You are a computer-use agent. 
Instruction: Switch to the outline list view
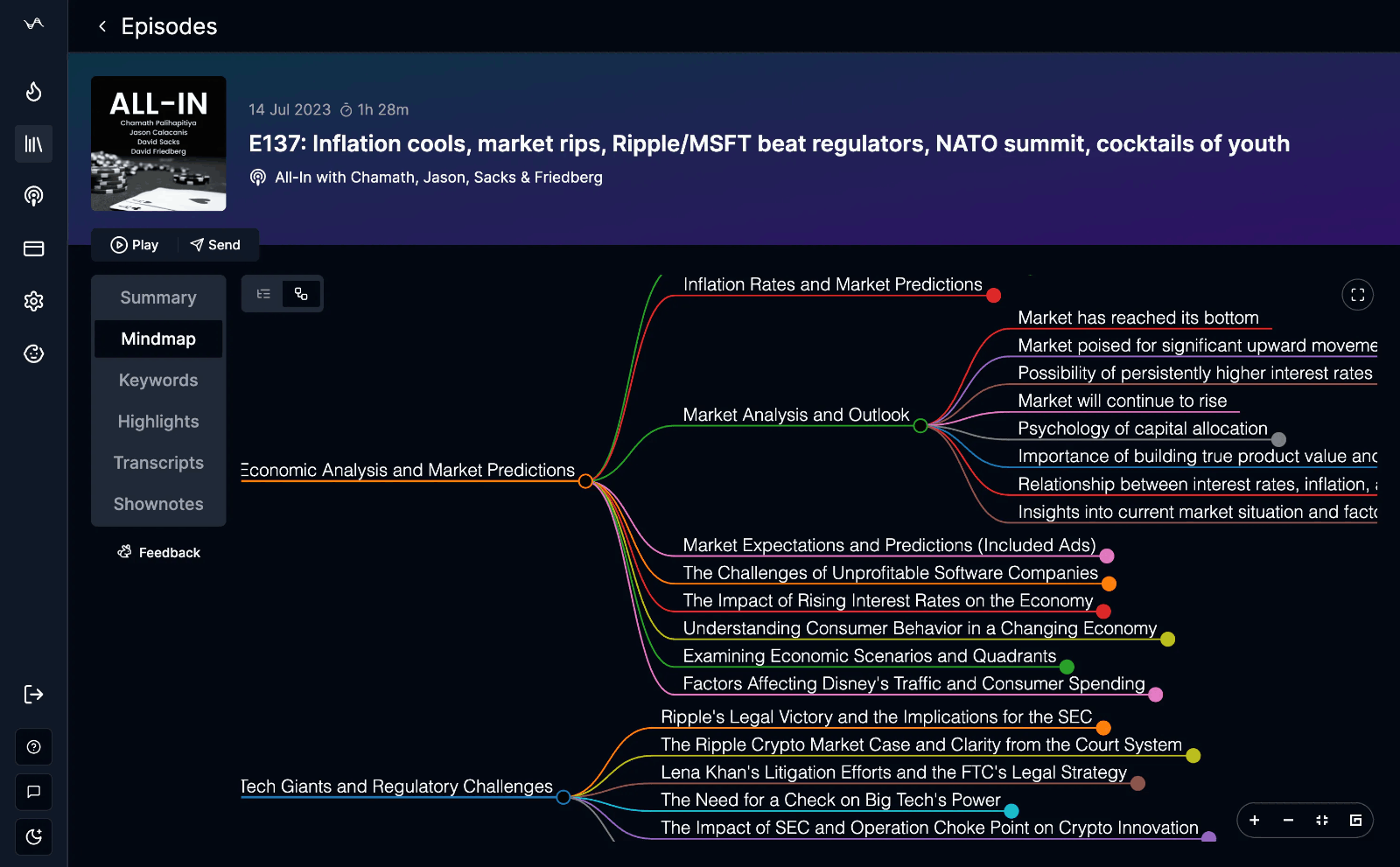[x=263, y=294]
